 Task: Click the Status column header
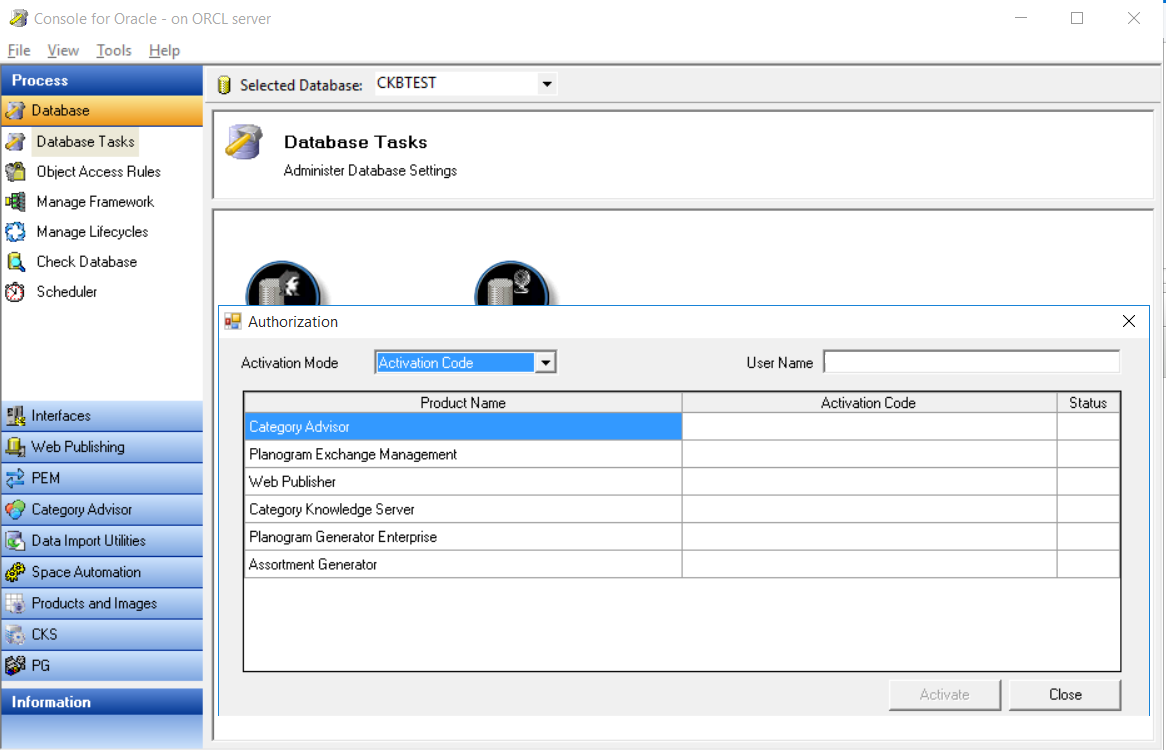click(1088, 403)
